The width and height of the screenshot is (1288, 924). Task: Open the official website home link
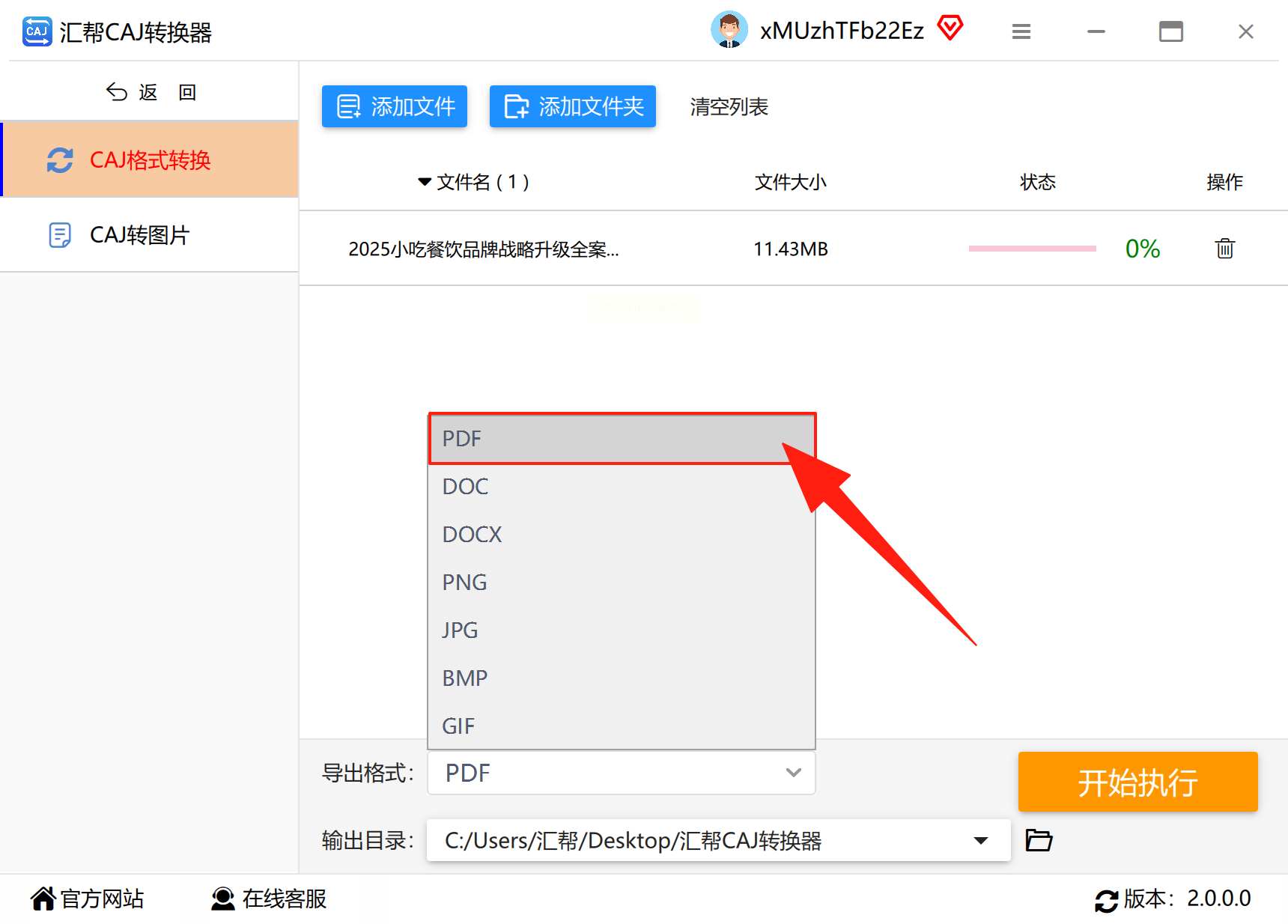point(88,899)
